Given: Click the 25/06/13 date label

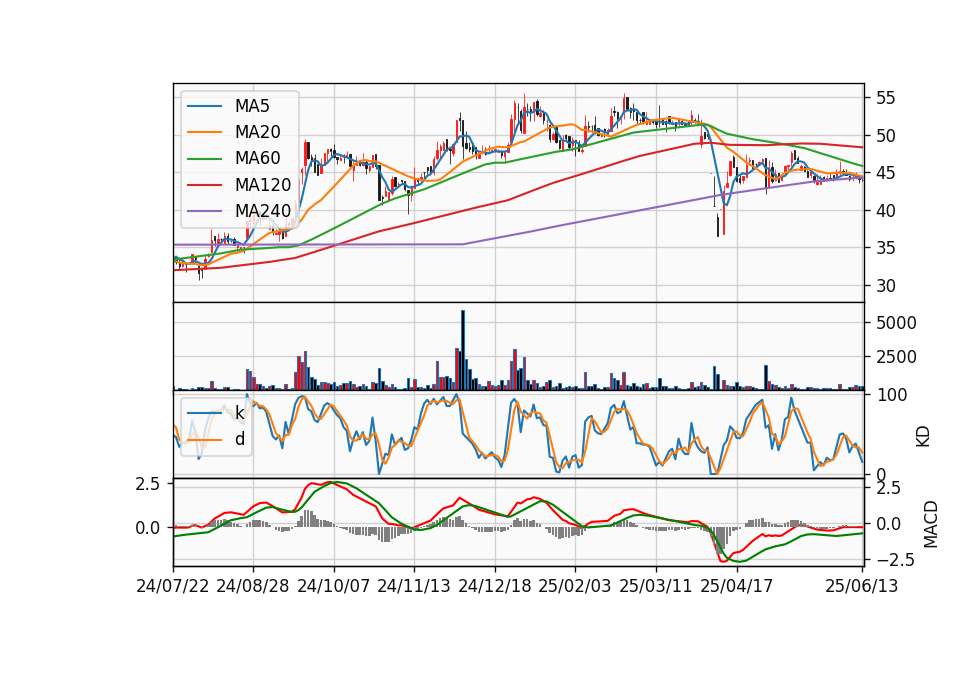Looking at the screenshot, I should (x=861, y=586).
